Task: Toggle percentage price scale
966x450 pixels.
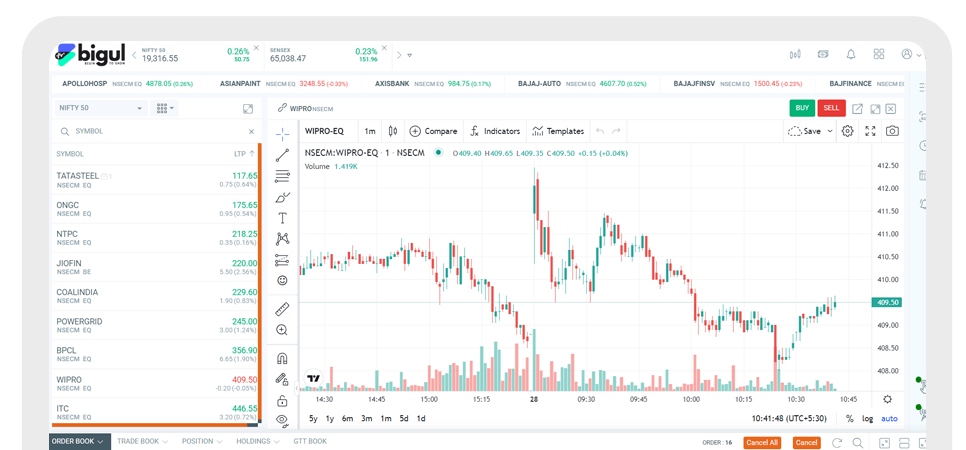Action: click(850, 419)
